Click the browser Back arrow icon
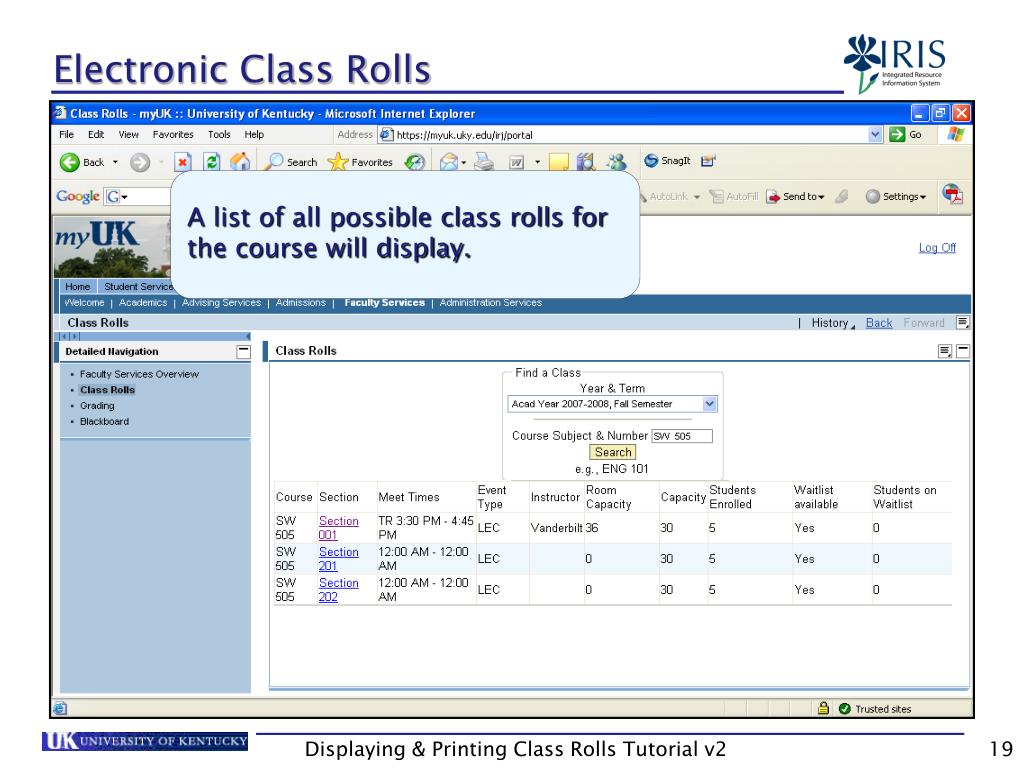The width and height of the screenshot is (1024, 768). (x=70, y=162)
